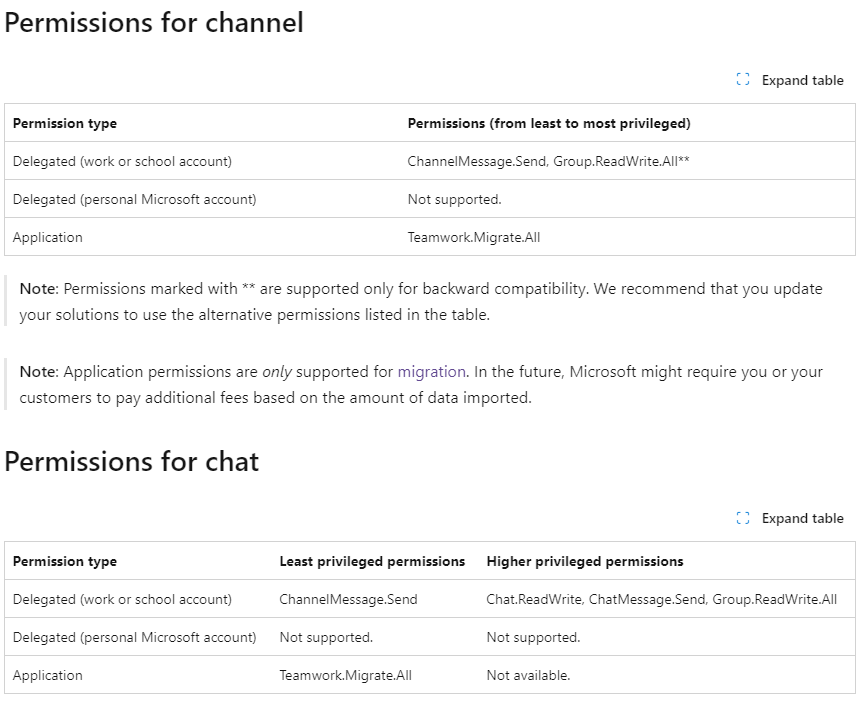Click 'Delegated (work or school account)' in channel table

tap(122, 162)
